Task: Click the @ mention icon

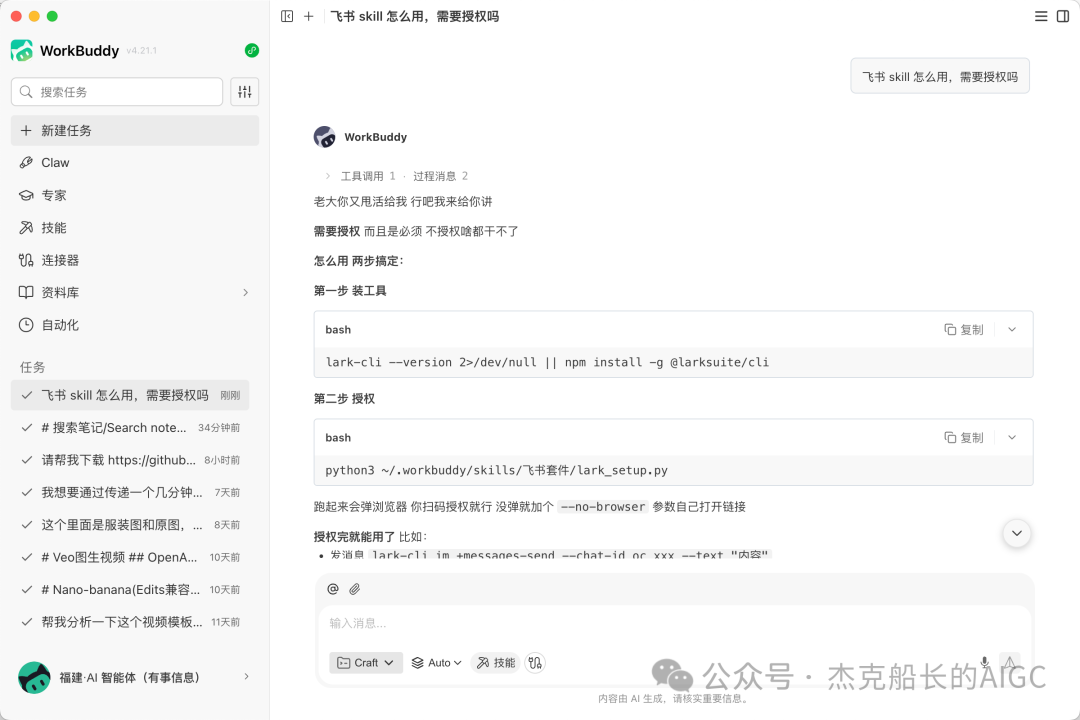Action: (333, 588)
